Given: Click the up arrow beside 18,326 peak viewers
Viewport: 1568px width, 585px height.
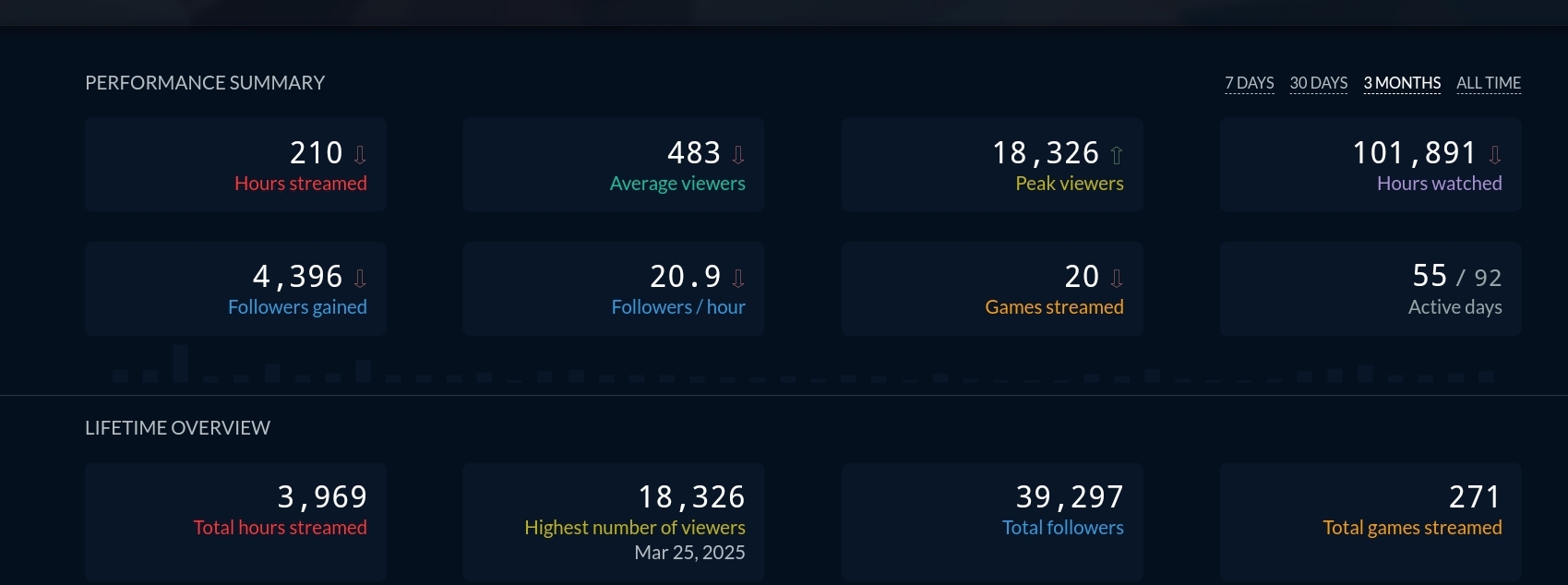Looking at the screenshot, I should pos(1117,155).
